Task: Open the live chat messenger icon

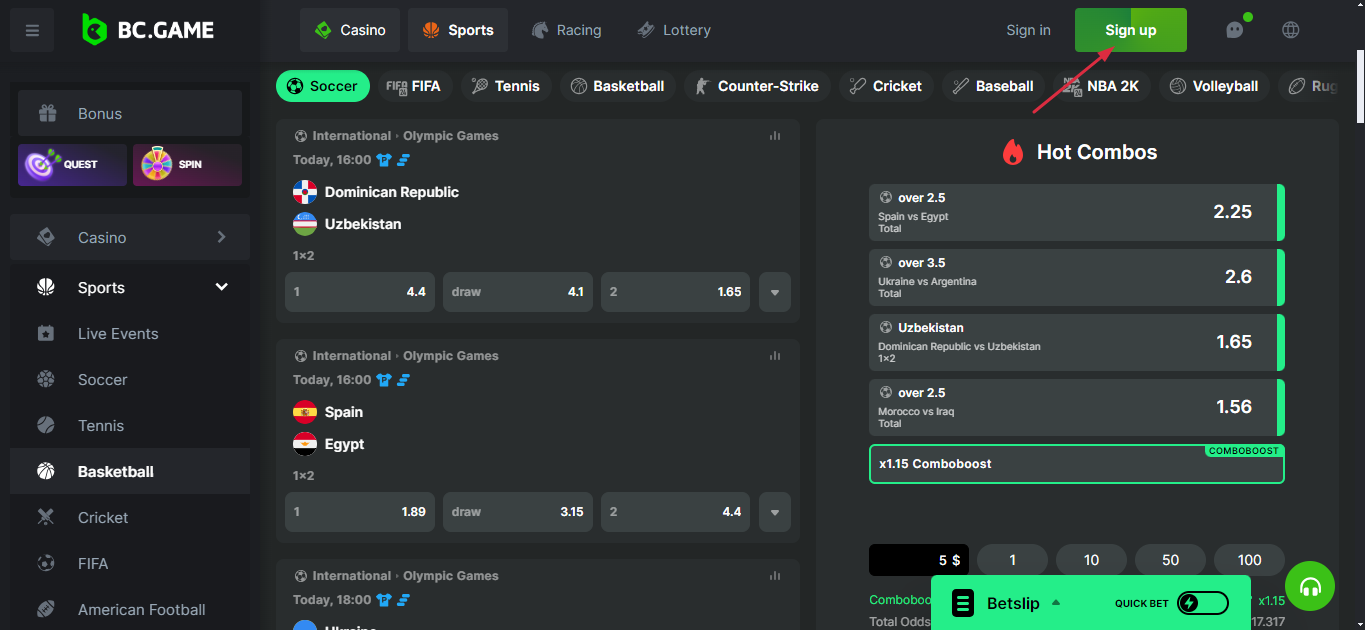Action: coord(1234,30)
